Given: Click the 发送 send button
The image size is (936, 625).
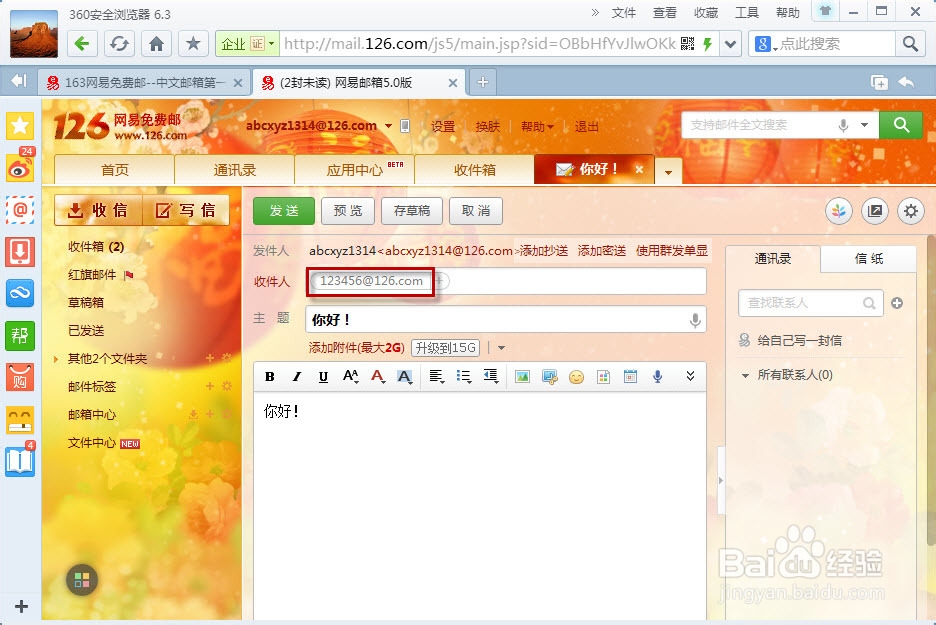Looking at the screenshot, I should [283, 211].
